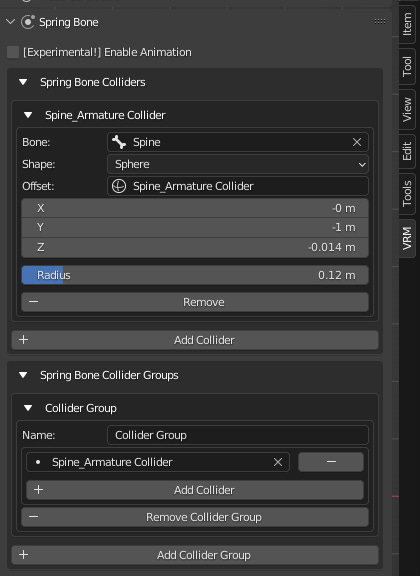Clear the Spine bone with X icon
Image resolution: width=420 pixels, height=576 pixels.
[357, 142]
